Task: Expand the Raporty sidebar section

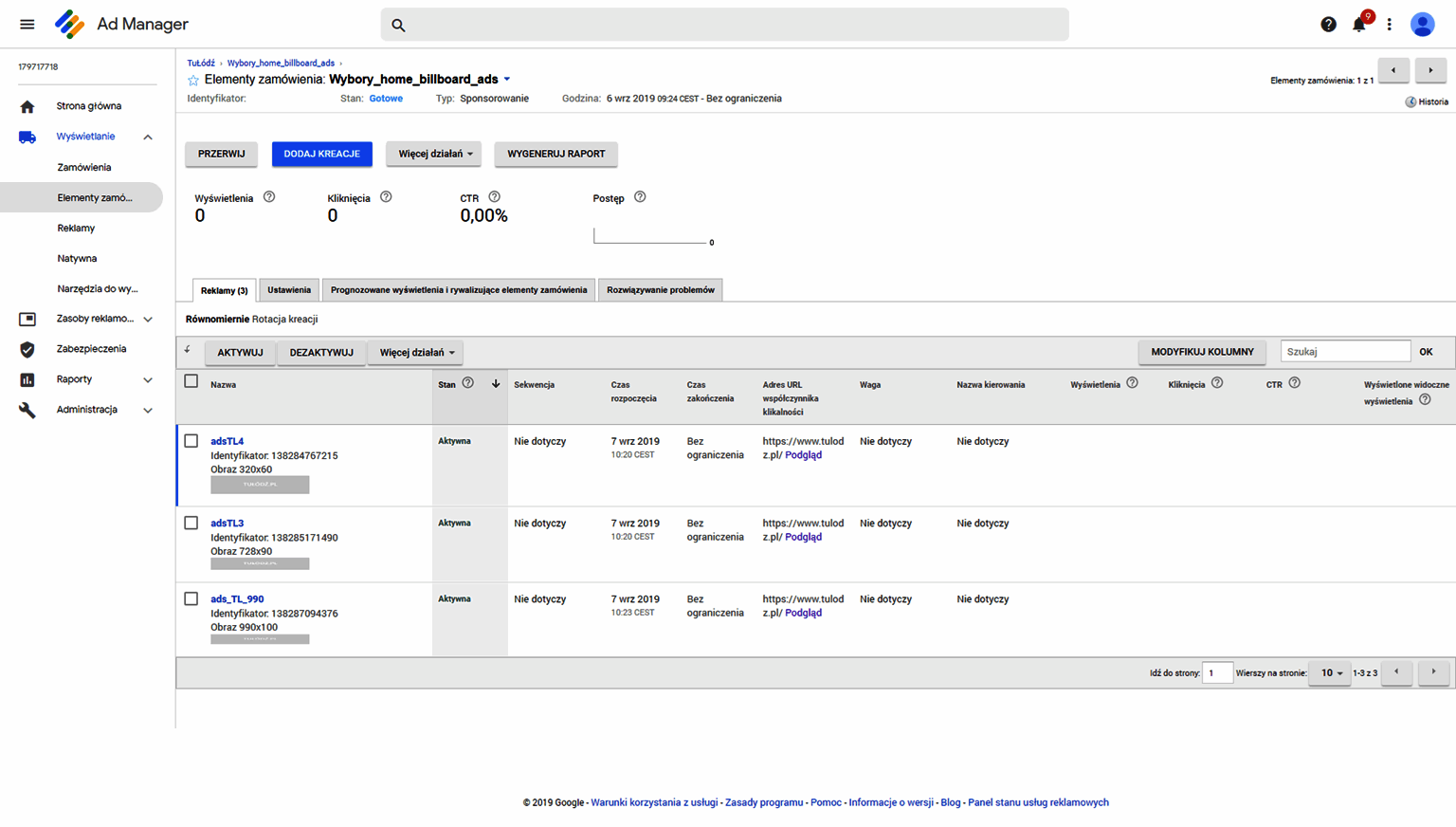Action: click(x=148, y=380)
